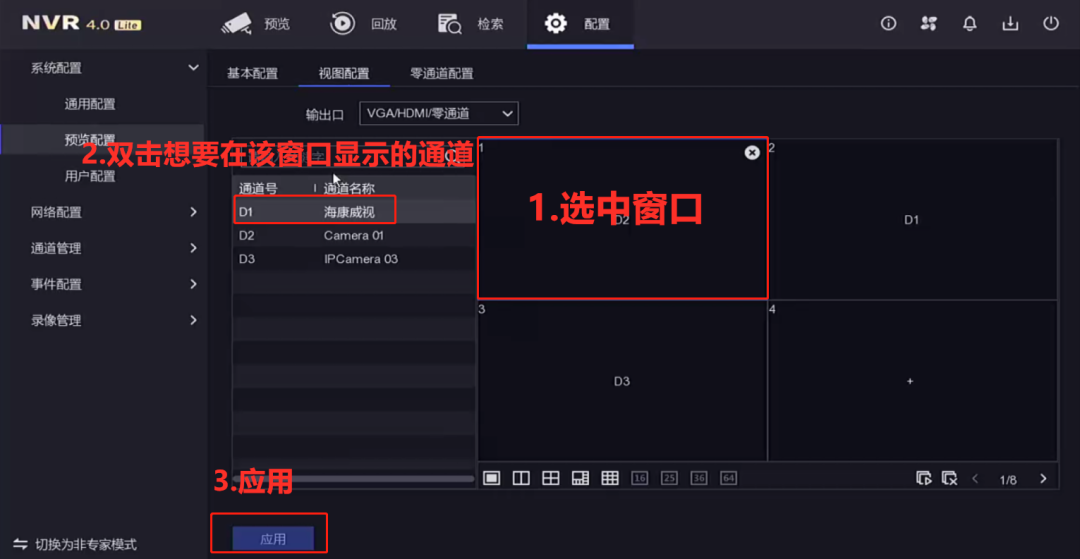Click the 通道号 column header
1080x559 pixels.
(257, 188)
